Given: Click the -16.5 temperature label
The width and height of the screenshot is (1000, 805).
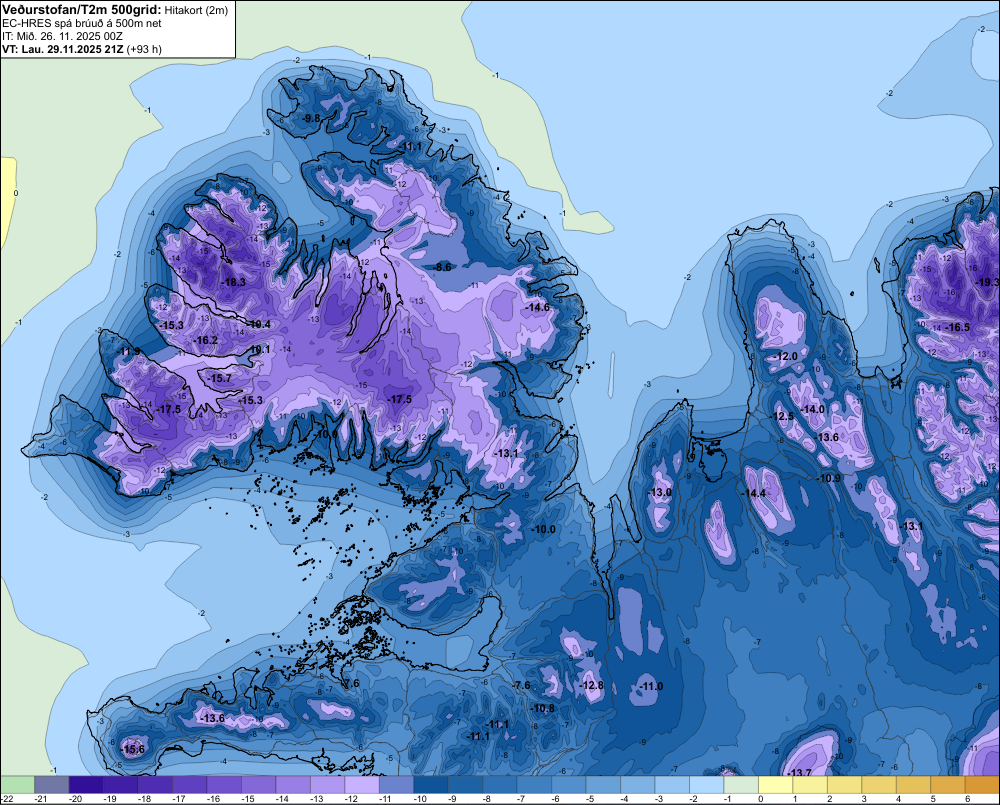Looking at the screenshot, I should (957, 327).
